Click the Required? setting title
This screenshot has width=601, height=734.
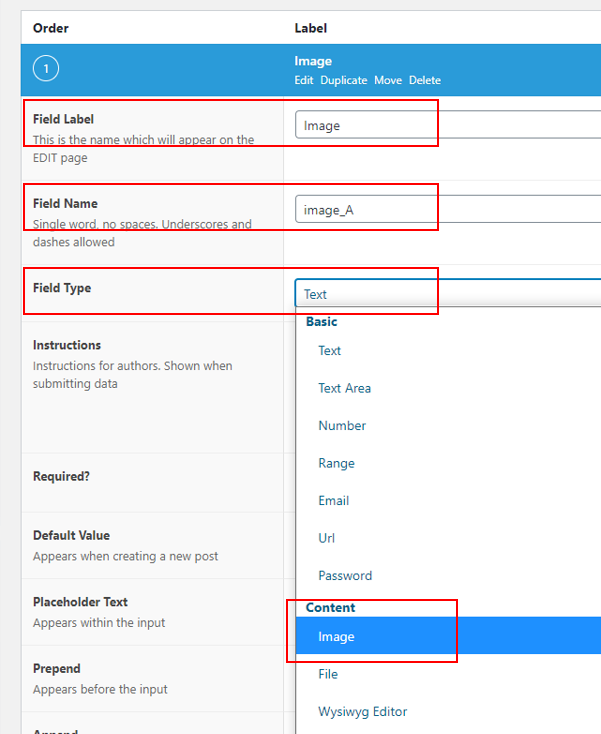point(61,476)
